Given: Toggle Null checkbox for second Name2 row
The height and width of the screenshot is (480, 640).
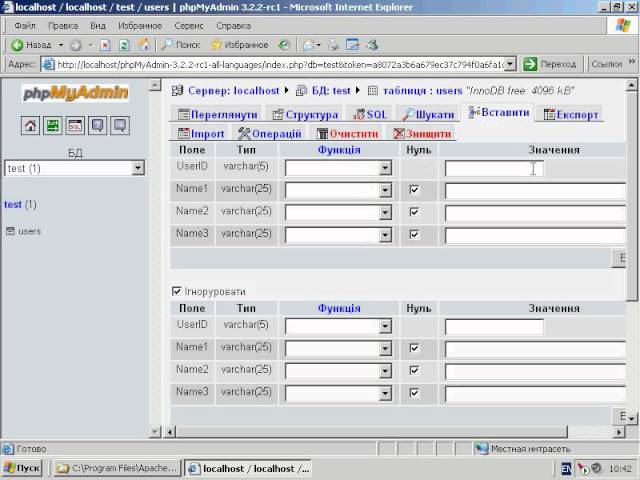Looking at the screenshot, I should tap(414, 371).
